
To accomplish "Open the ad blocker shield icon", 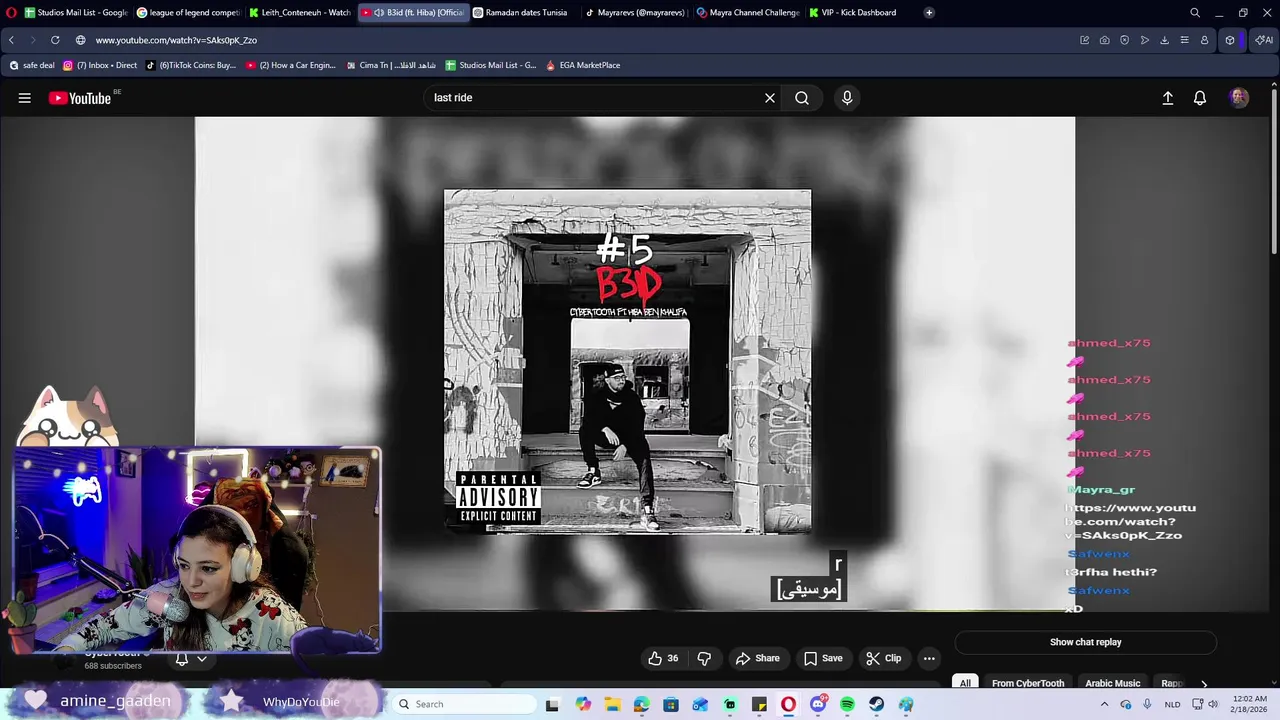I will click(1124, 40).
